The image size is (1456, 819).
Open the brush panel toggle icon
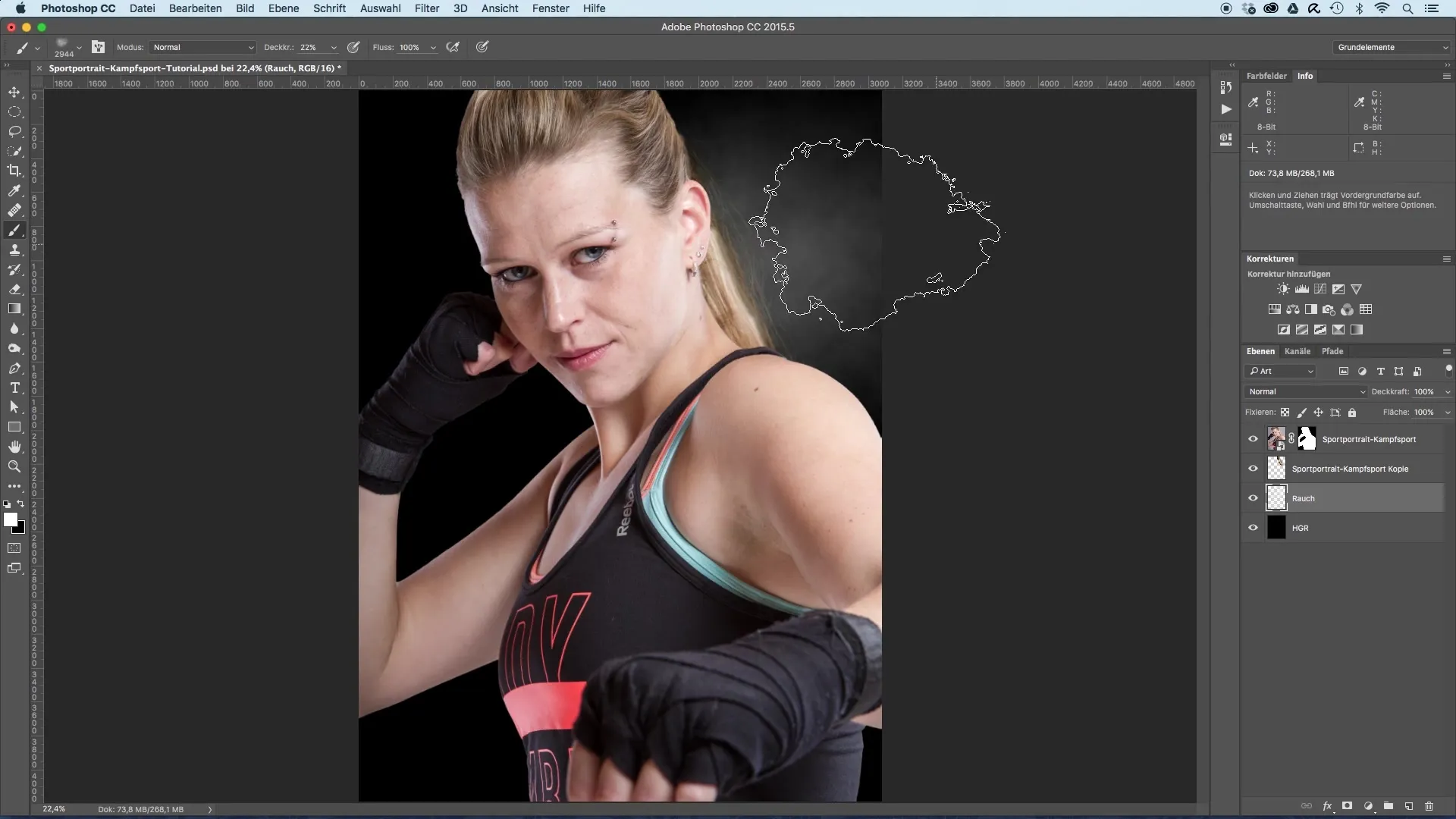pyautogui.click(x=98, y=47)
